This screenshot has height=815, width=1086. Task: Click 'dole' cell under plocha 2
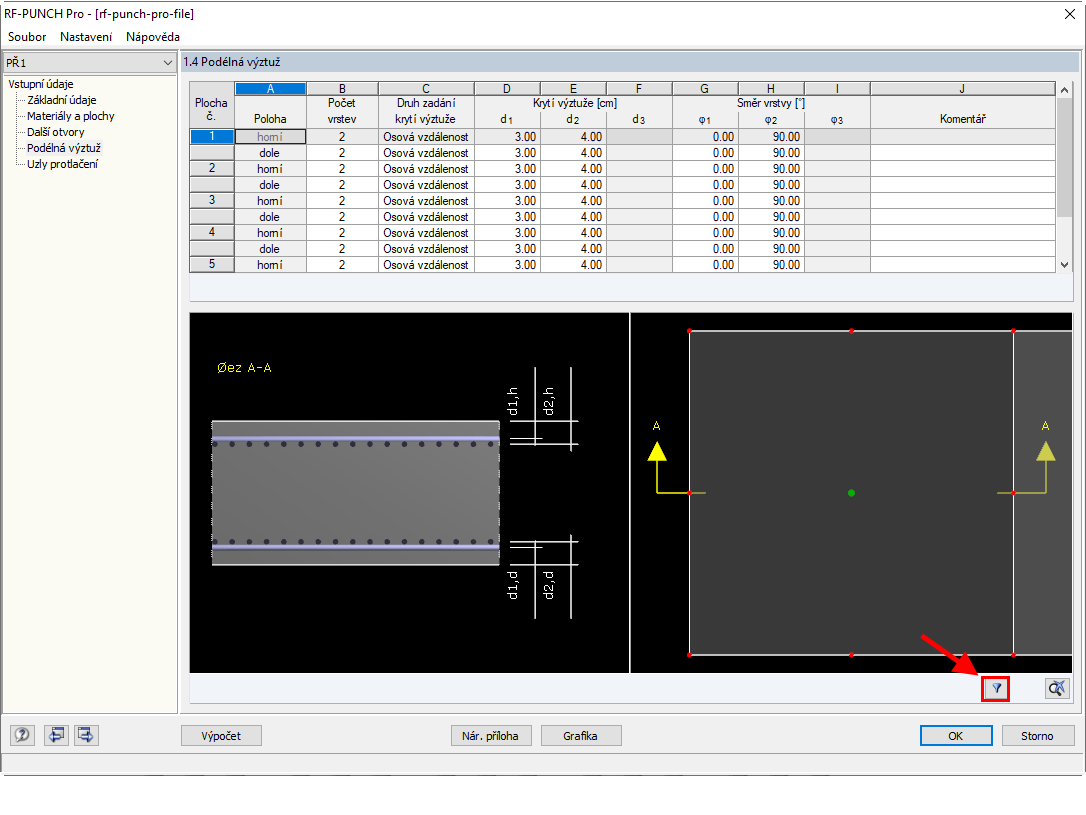tap(270, 184)
